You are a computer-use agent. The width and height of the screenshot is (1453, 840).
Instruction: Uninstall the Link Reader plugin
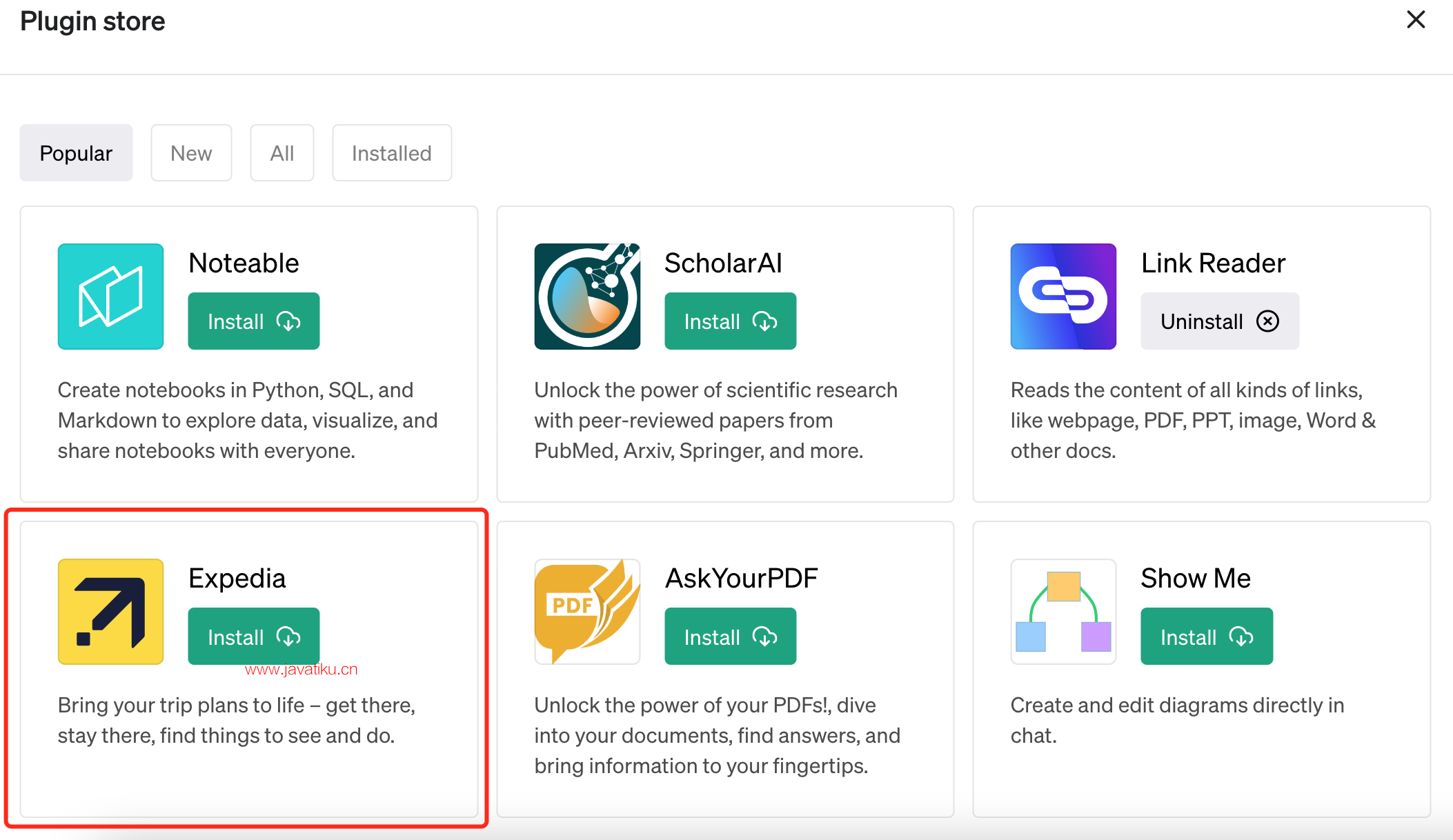click(x=1220, y=321)
